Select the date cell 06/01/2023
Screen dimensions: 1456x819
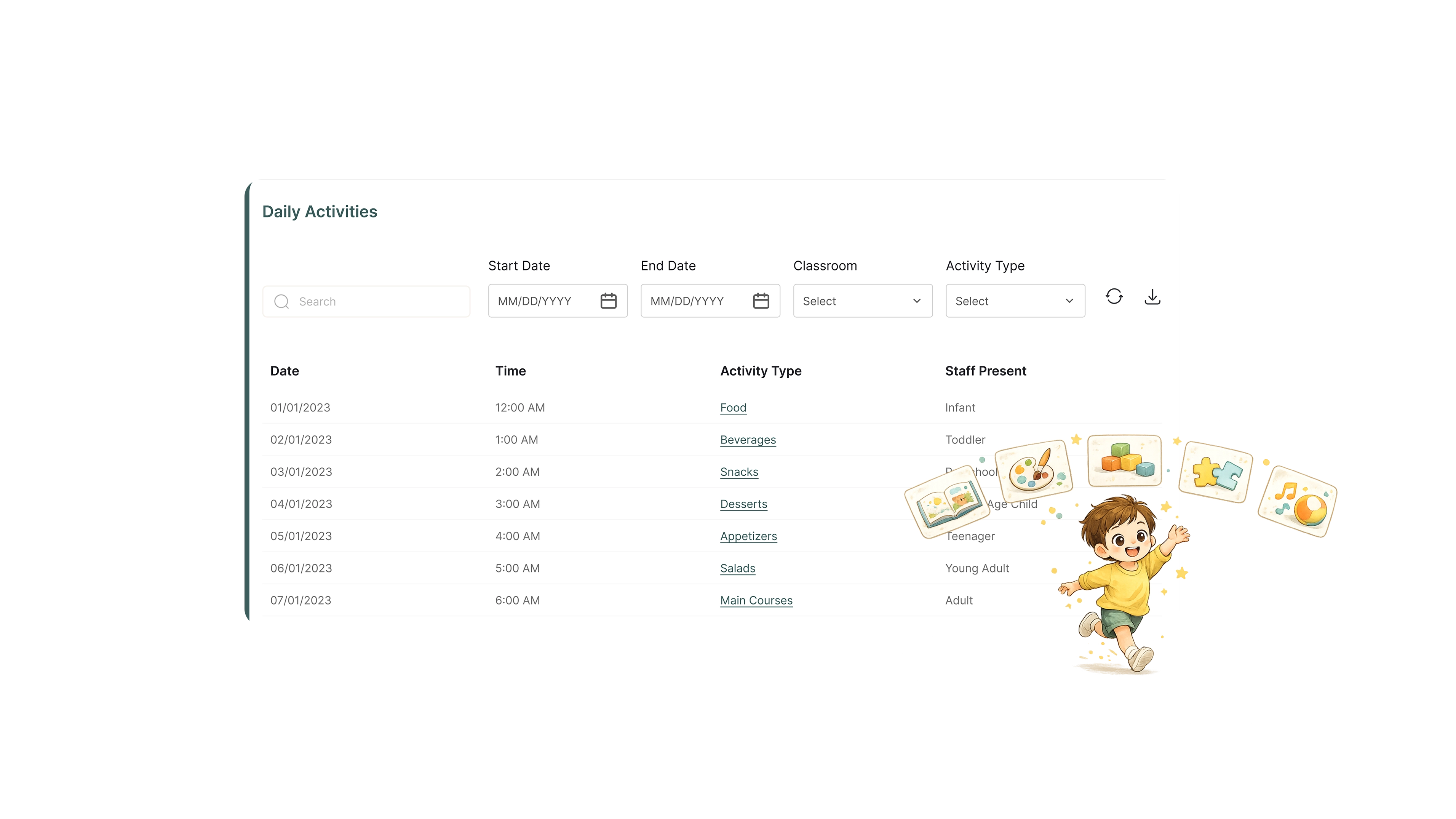click(x=301, y=569)
